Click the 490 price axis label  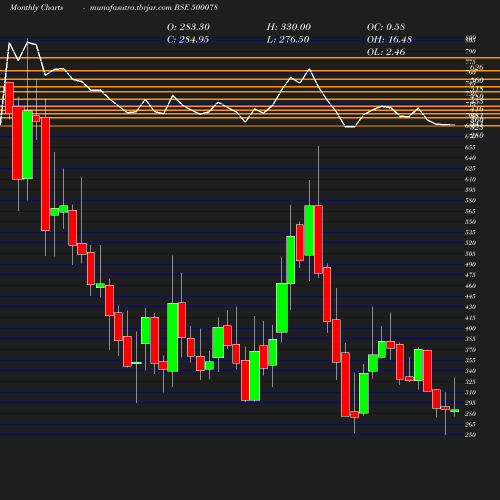click(x=470, y=264)
